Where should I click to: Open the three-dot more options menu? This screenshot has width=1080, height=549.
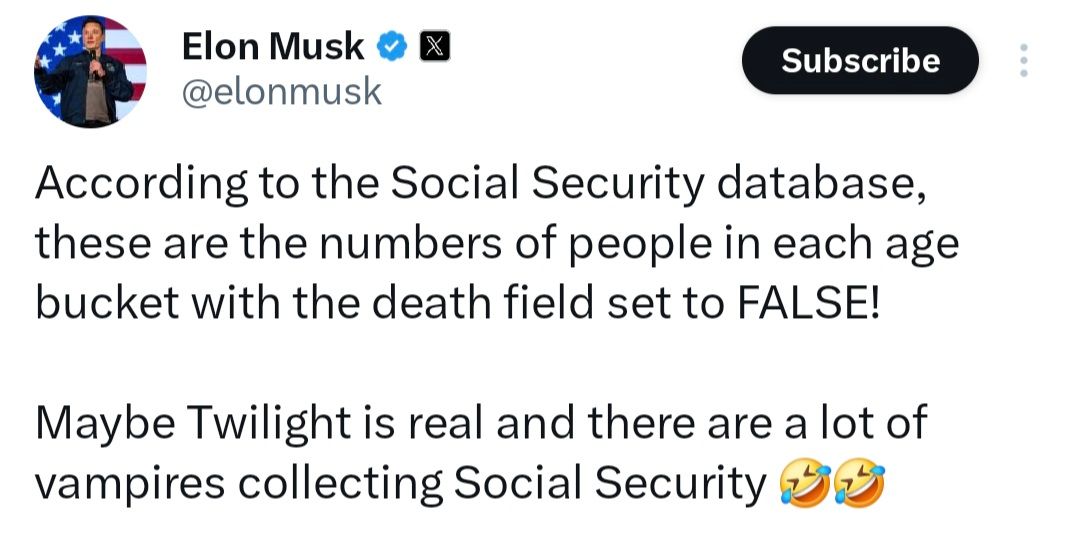coord(1023,60)
